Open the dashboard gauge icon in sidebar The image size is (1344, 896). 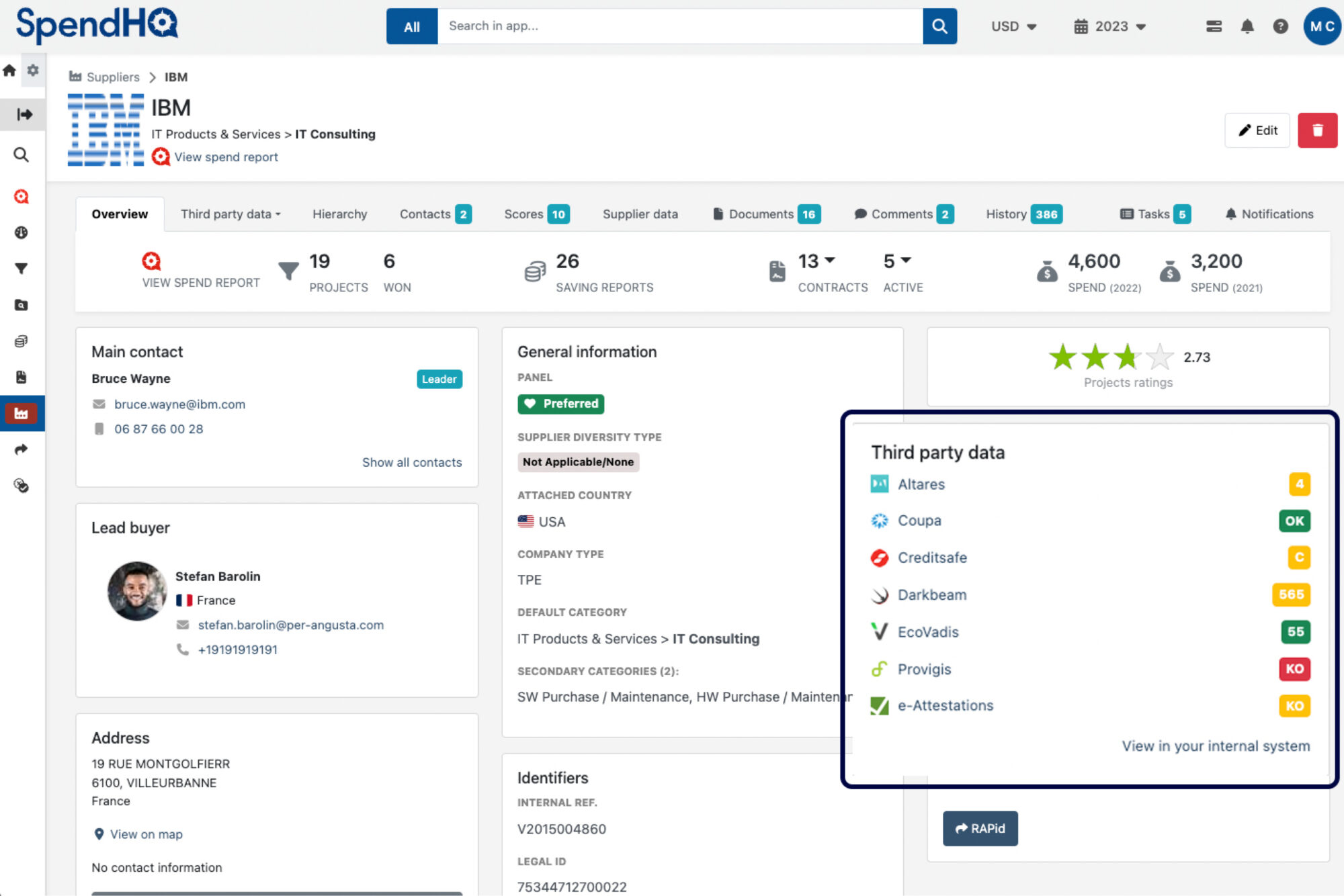pyautogui.click(x=21, y=233)
